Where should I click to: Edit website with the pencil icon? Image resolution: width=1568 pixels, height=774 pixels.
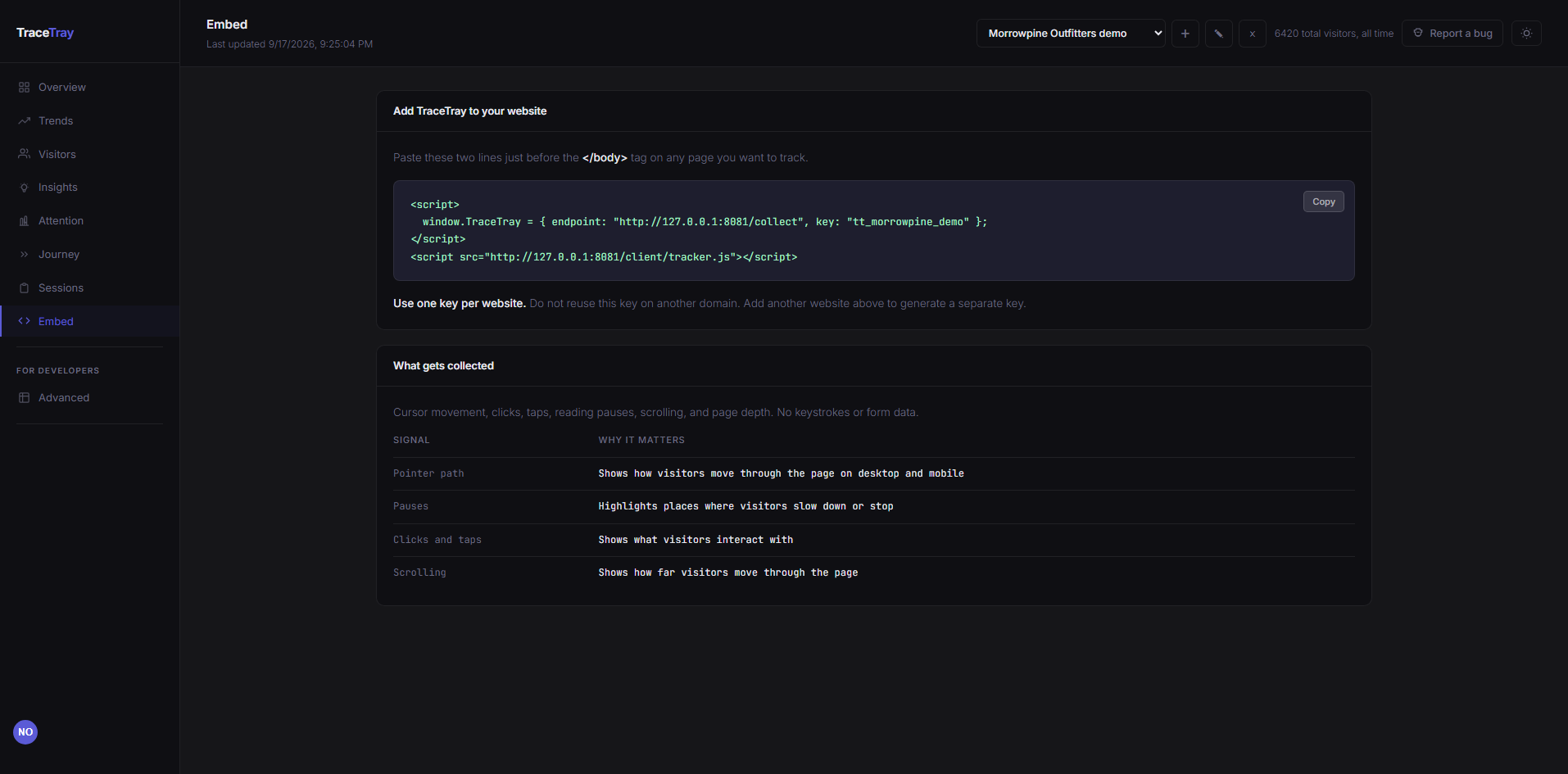(x=1218, y=34)
